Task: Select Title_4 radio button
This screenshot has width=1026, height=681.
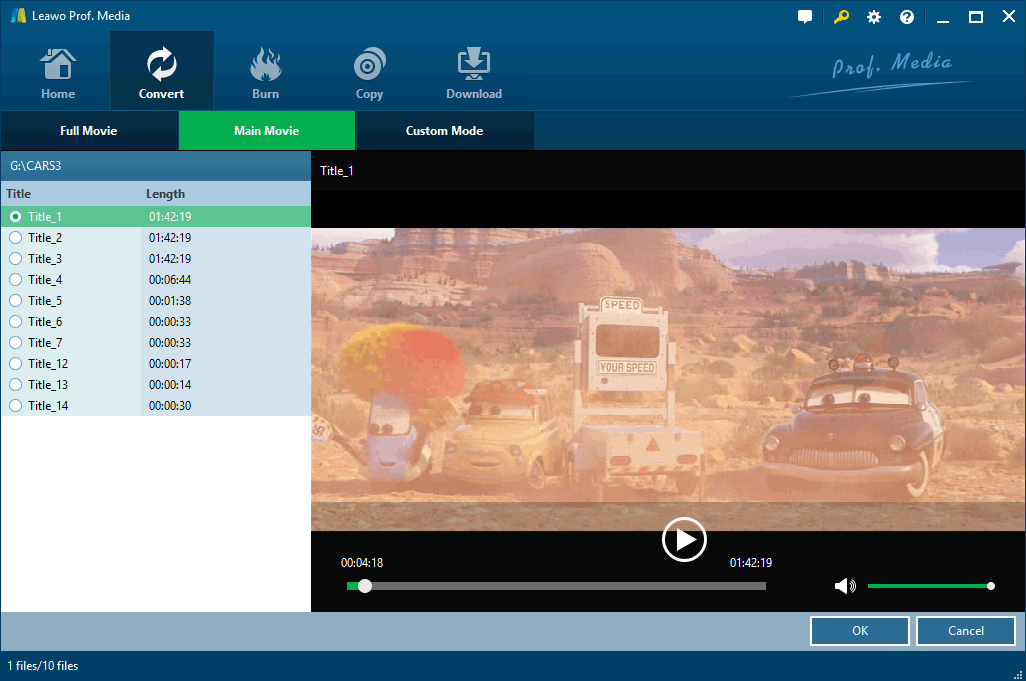Action: pos(16,279)
